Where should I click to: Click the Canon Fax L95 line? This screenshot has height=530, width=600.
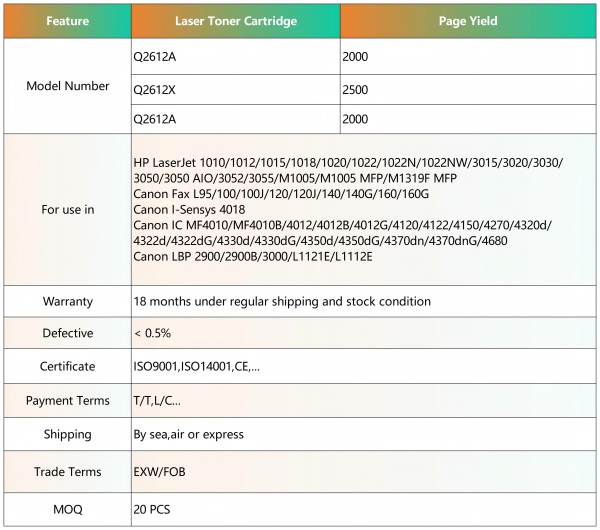coord(281,194)
